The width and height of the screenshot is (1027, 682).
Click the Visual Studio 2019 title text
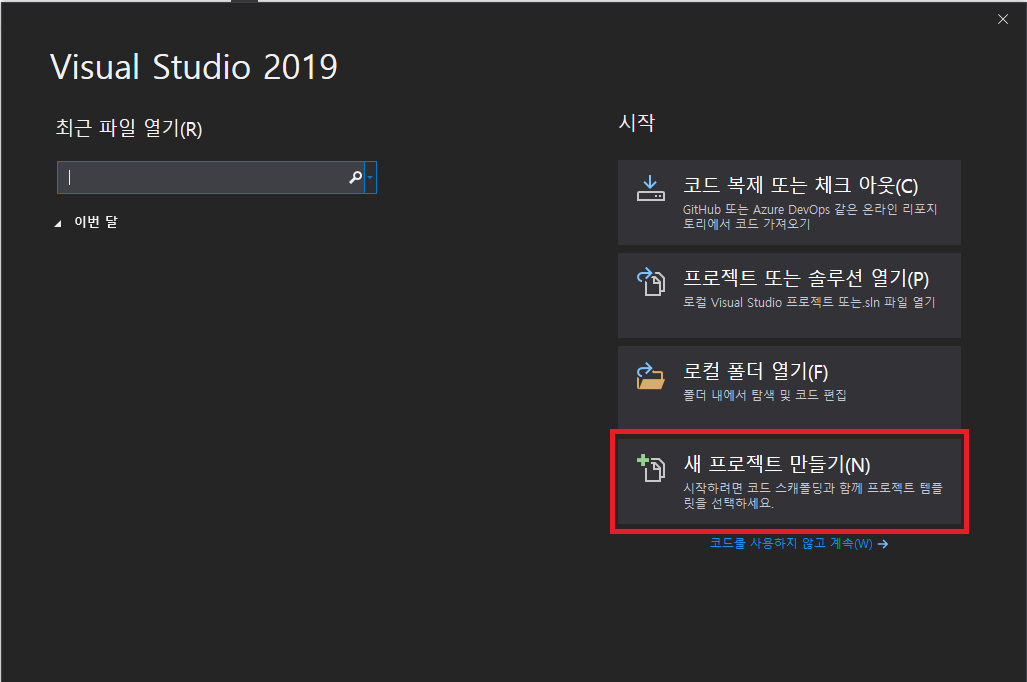click(194, 67)
